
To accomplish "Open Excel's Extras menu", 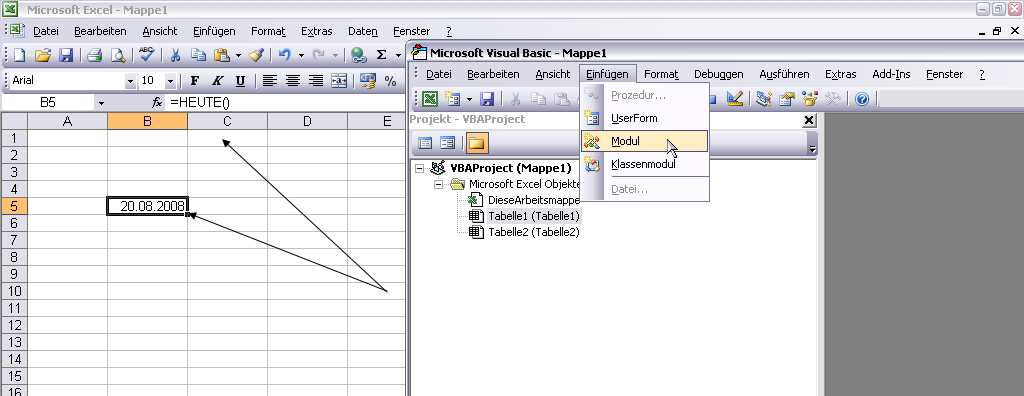I will (x=316, y=31).
